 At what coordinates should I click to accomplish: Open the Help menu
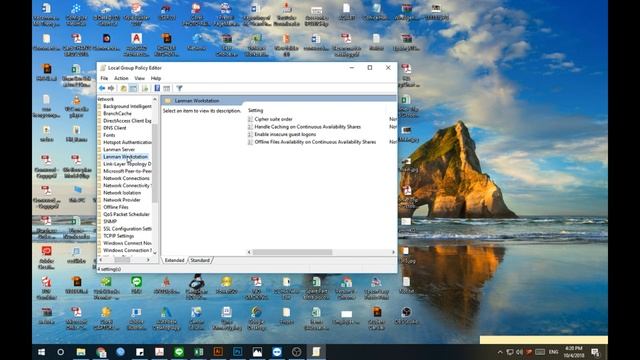coord(156,78)
